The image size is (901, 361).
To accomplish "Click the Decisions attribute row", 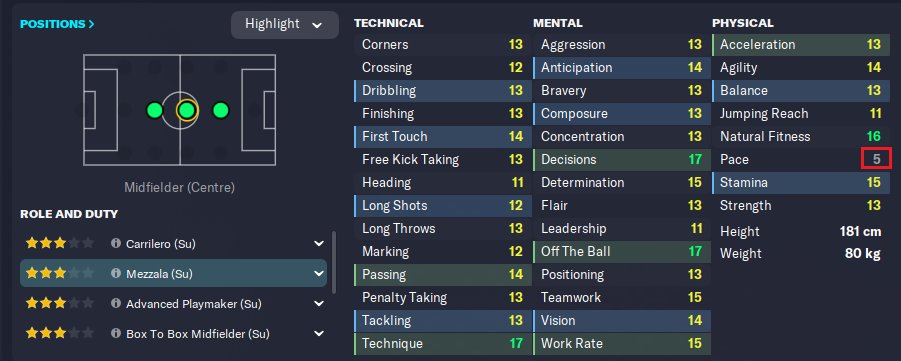I will [622, 160].
